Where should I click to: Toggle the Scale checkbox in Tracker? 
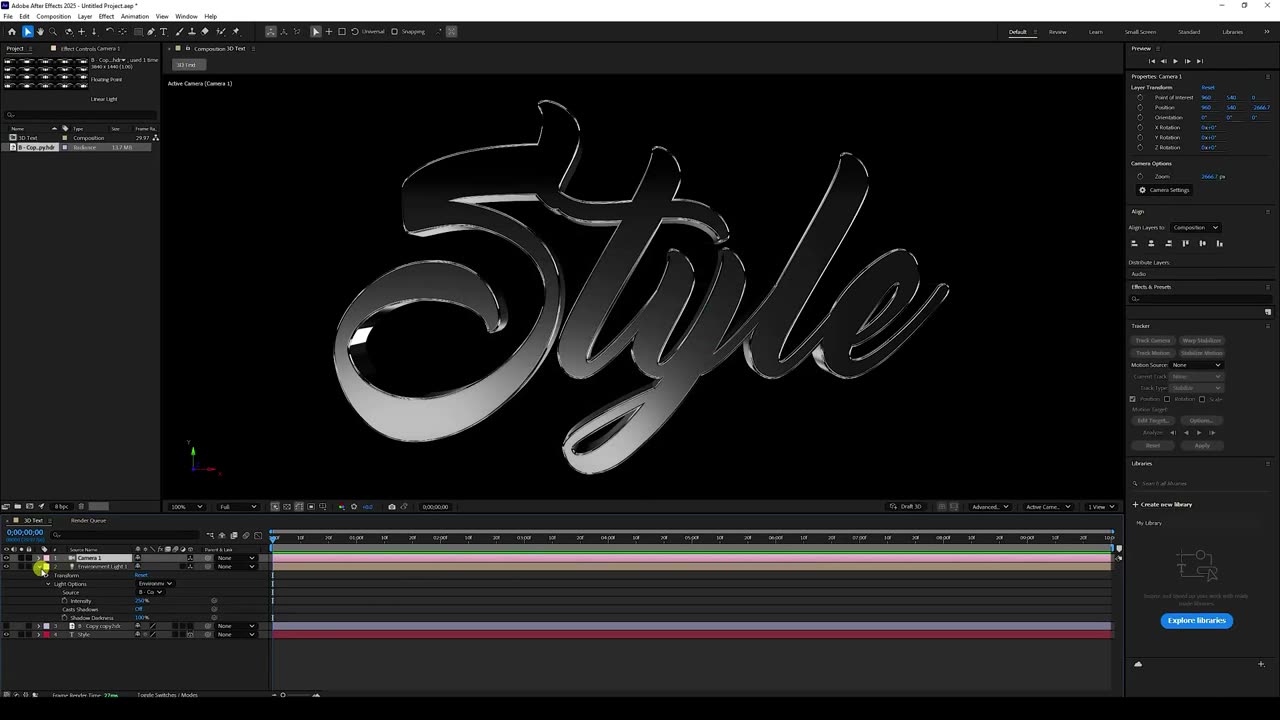(1202, 399)
